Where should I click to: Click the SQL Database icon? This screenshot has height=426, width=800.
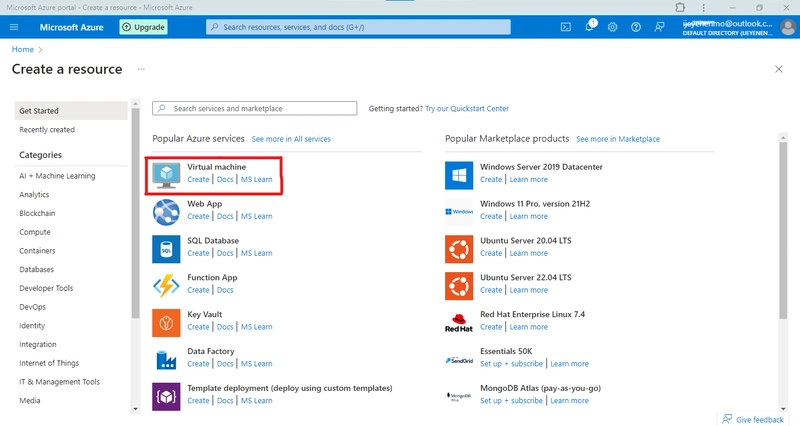166,249
